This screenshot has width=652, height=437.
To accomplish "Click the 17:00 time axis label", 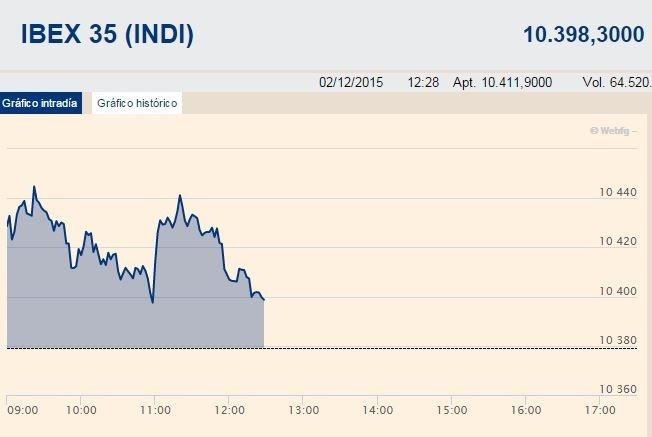I will 600,410.
